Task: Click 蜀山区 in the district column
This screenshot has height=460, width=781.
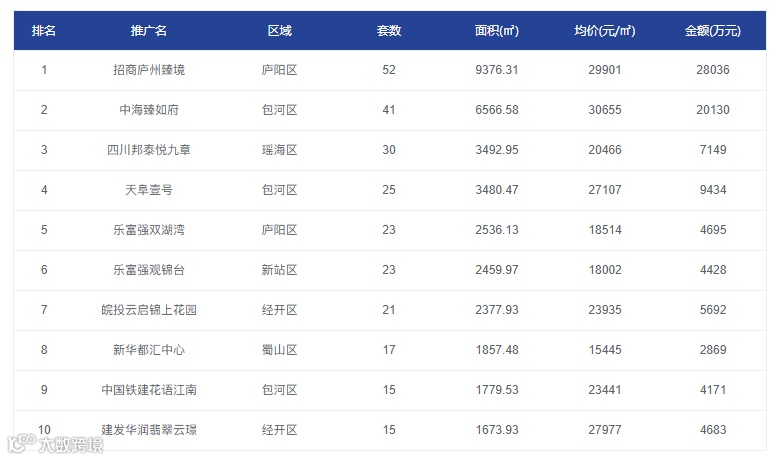Action: [x=279, y=350]
